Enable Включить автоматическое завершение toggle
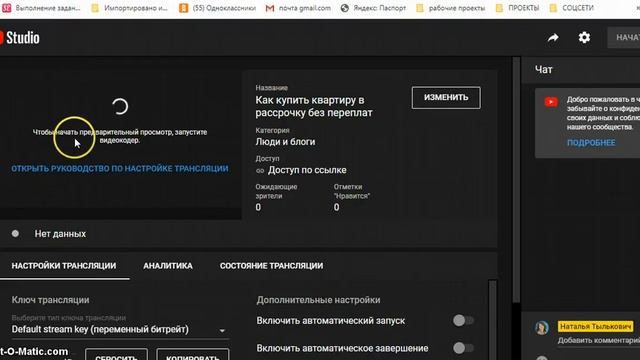The image size is (640, 360). click(x=463, y=348)
